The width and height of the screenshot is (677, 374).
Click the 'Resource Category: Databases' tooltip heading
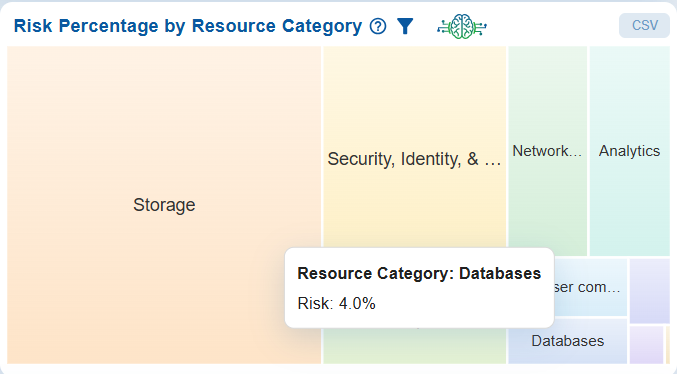419,273
